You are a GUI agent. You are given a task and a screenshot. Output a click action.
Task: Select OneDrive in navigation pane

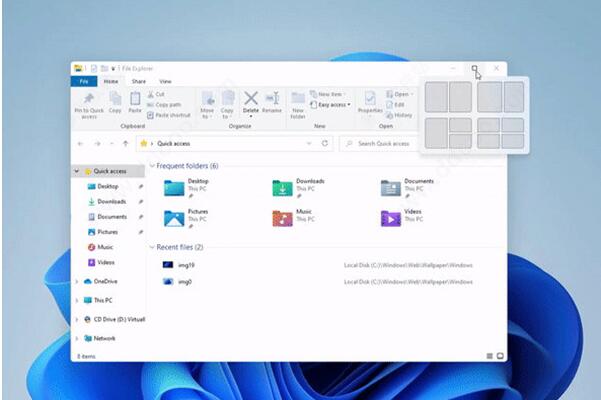pyautogui.click(x=105, y=282)
